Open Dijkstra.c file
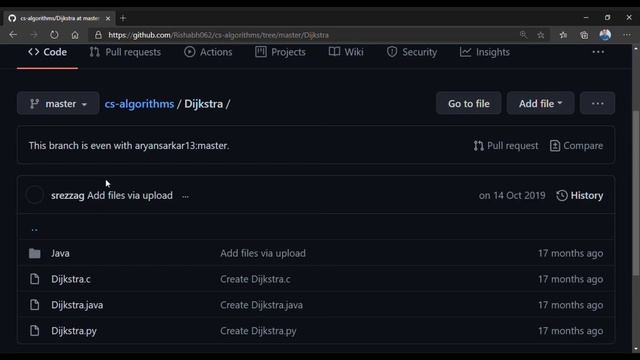The width and height of the screenshot is (640, 360). coord(71,279)
